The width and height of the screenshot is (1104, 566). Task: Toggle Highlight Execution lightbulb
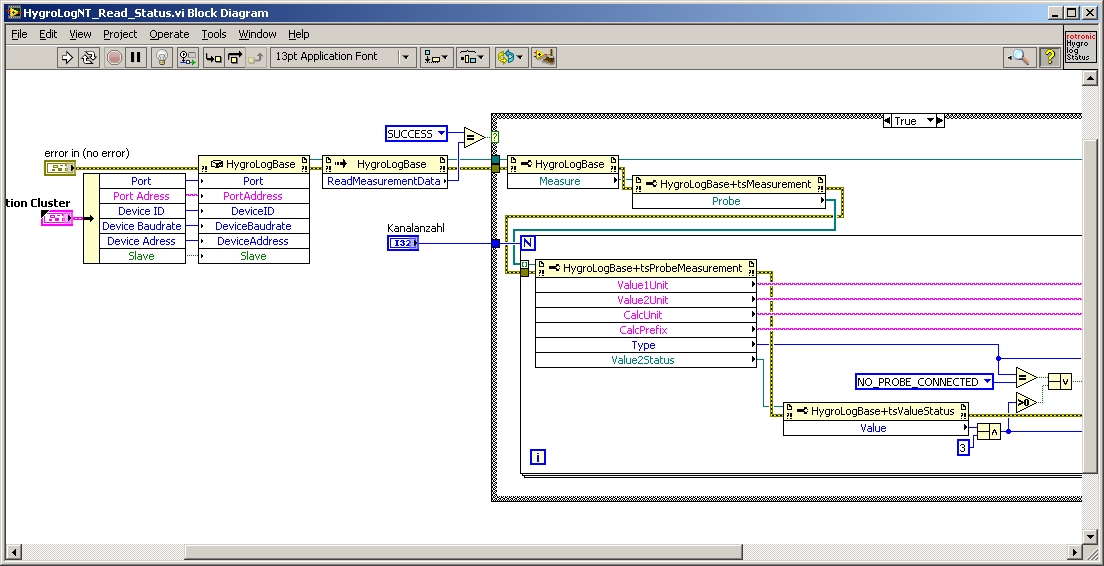(162, 57)
